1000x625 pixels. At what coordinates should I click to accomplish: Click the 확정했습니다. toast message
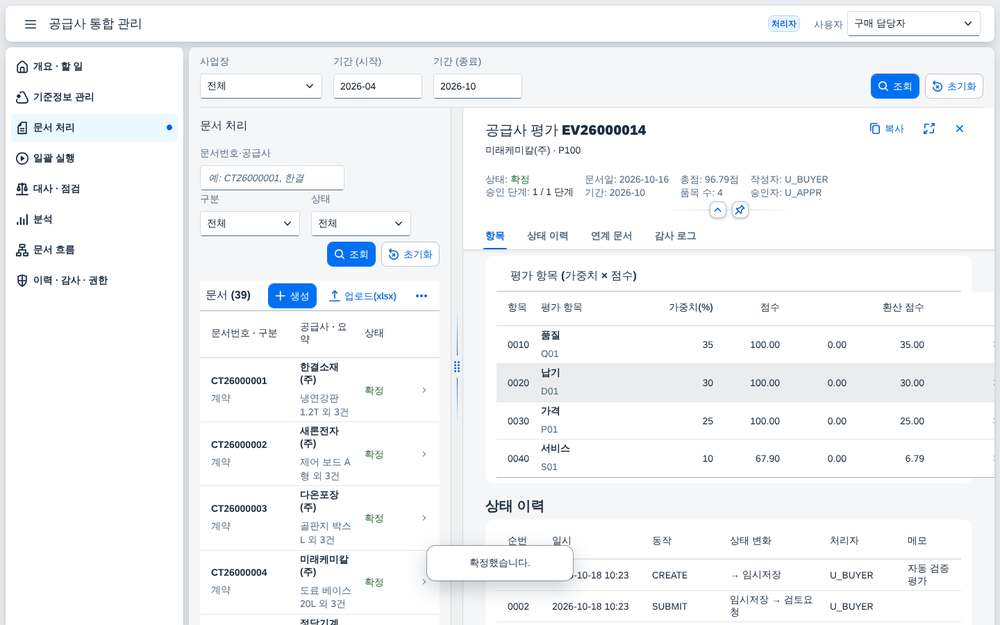click(x=499, y=563)
